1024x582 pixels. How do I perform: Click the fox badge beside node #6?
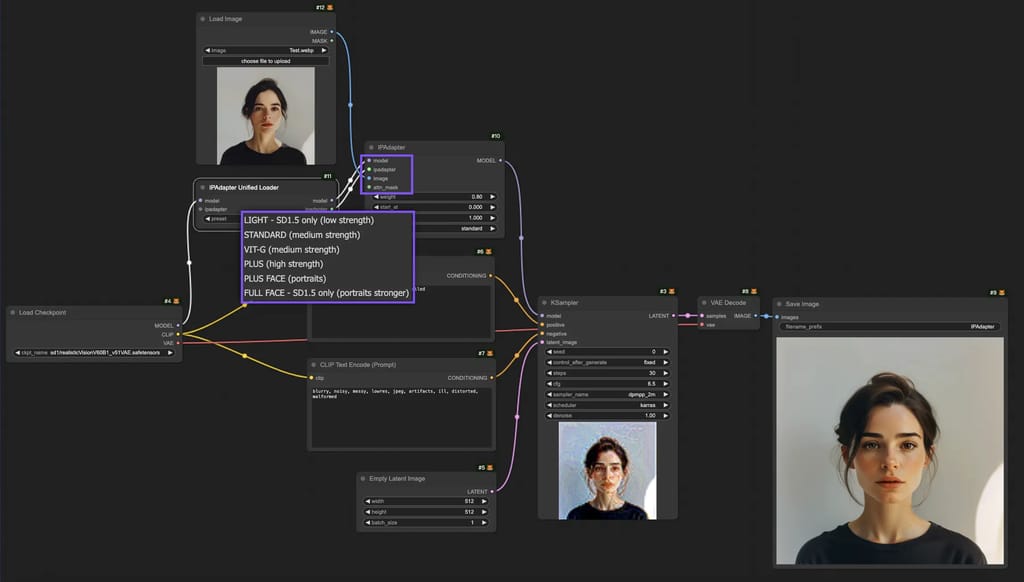click(x=488, y=251)
